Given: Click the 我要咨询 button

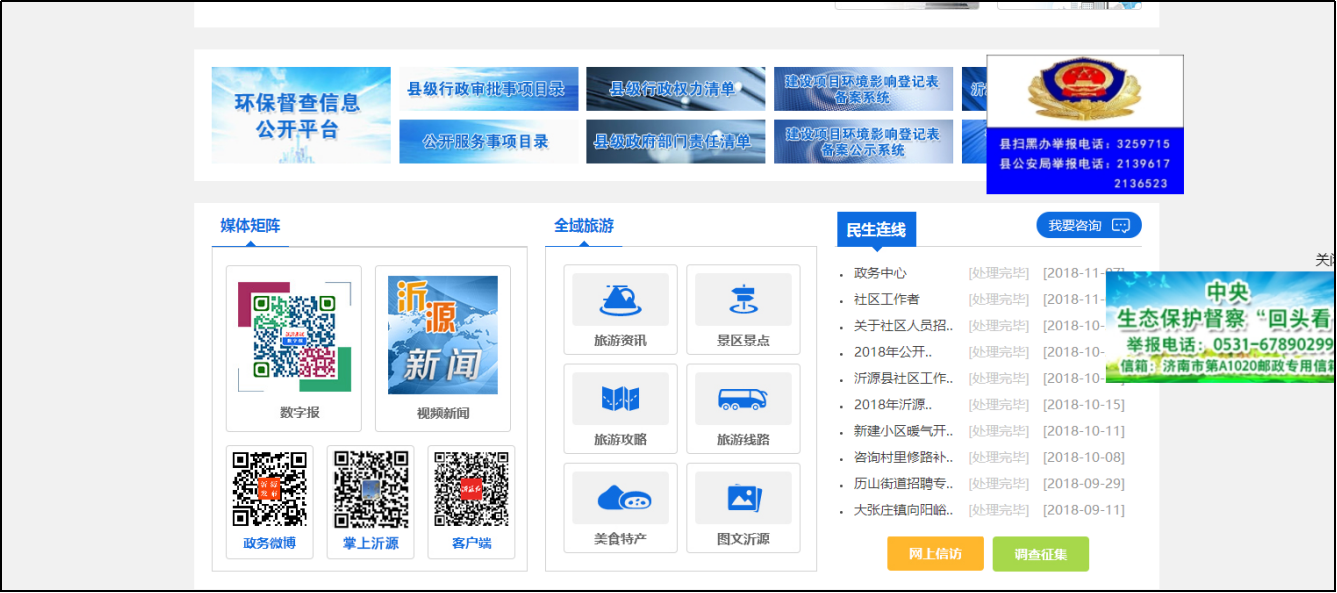Looking at the screenshot, I should pos(1088,226).
